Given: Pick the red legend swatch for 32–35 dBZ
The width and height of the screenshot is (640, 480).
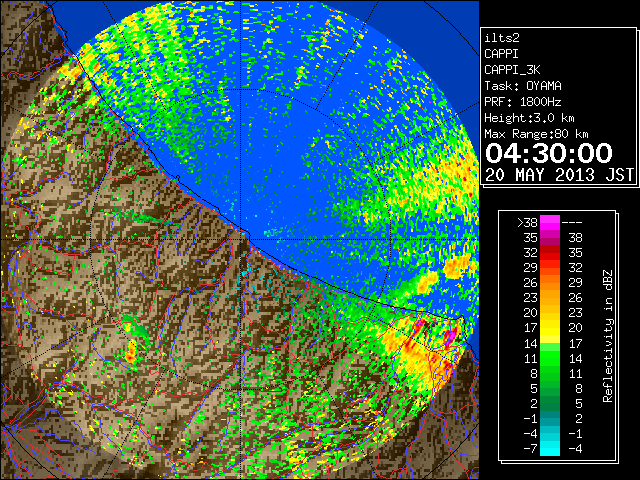Looking at the screenshot, I should pos(550,253).
